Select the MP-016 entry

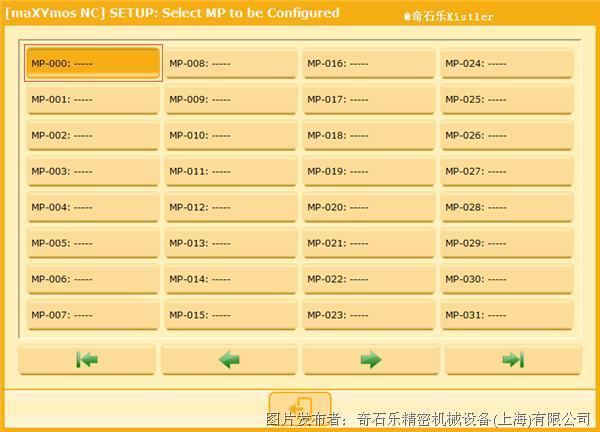point(369,63)
